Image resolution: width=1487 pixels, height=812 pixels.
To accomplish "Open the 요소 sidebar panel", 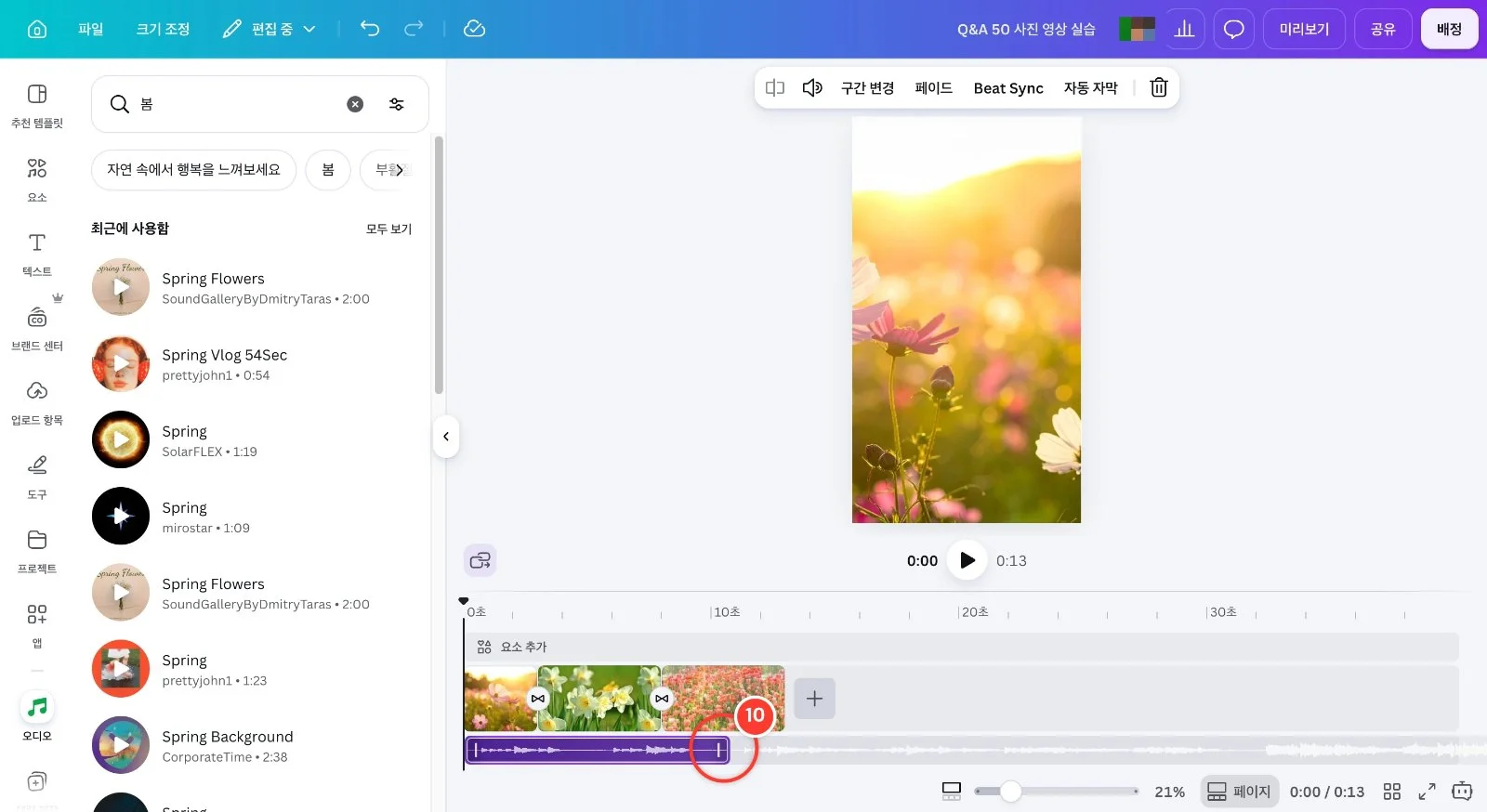I will coord(37,179).
